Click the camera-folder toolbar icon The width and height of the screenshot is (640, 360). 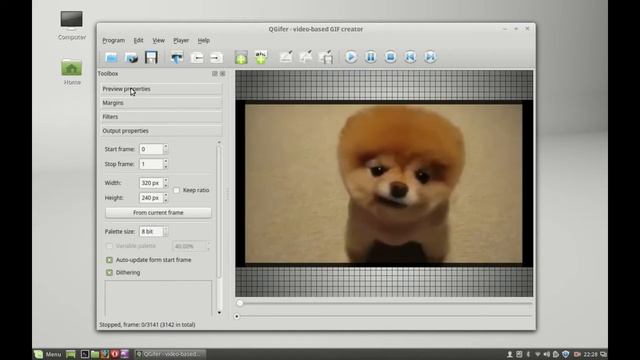(x=131, y=58)
